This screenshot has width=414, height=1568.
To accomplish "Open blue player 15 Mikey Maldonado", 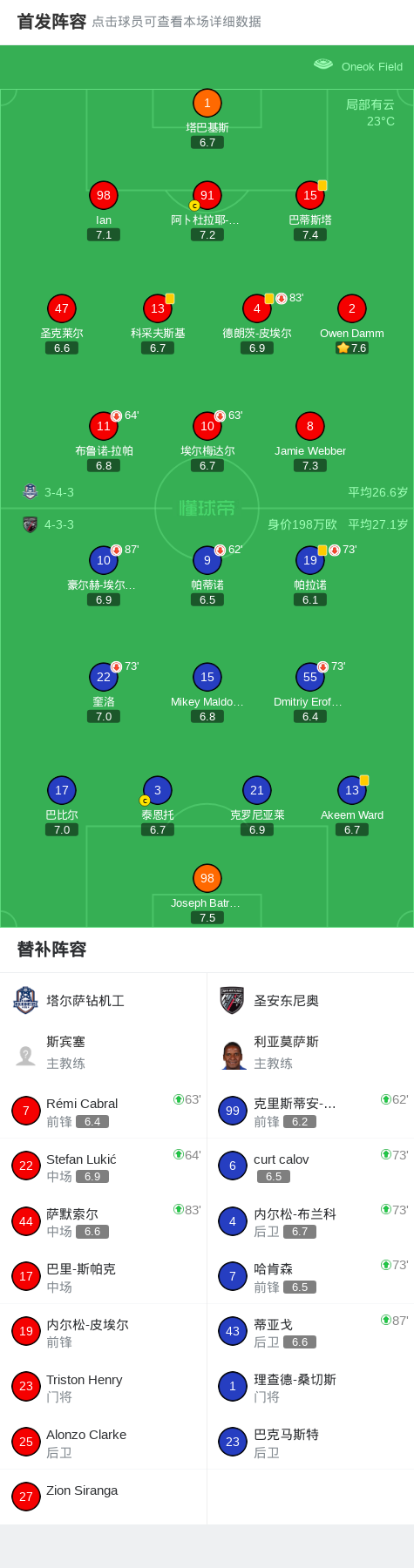I will [x=207, y=677].
